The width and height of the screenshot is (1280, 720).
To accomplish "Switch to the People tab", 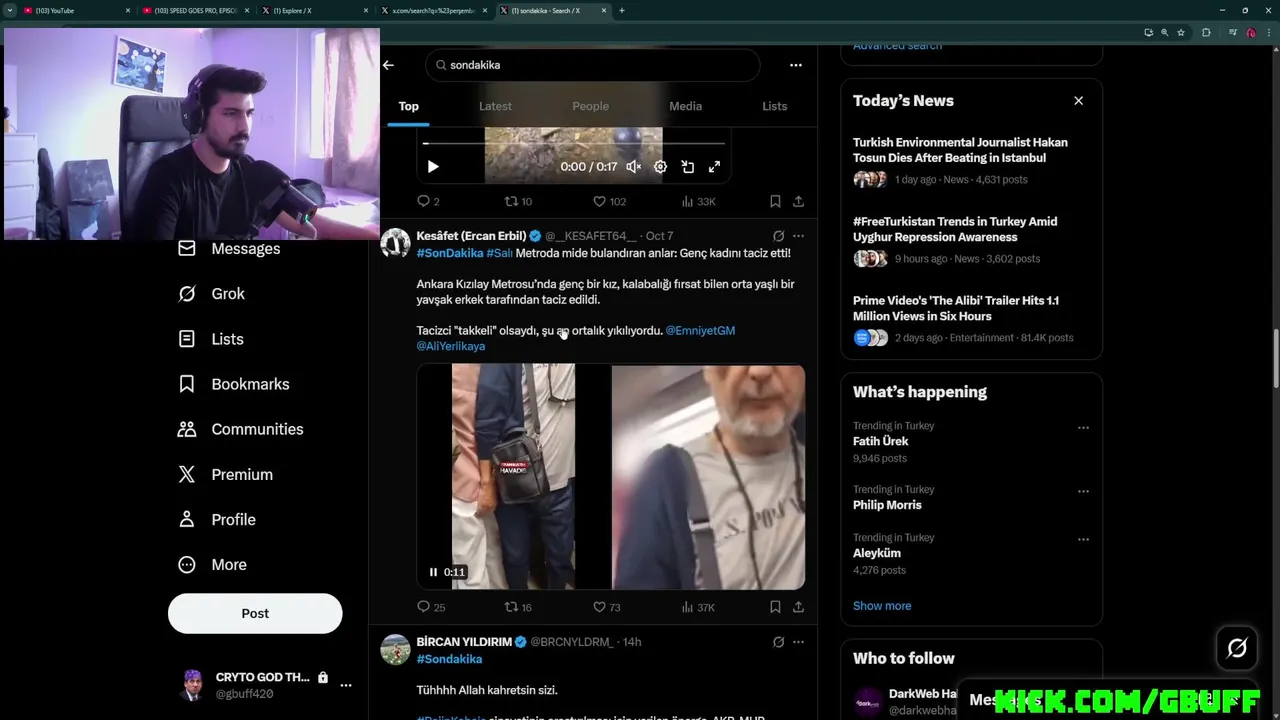I will click(x=590, y=106).
